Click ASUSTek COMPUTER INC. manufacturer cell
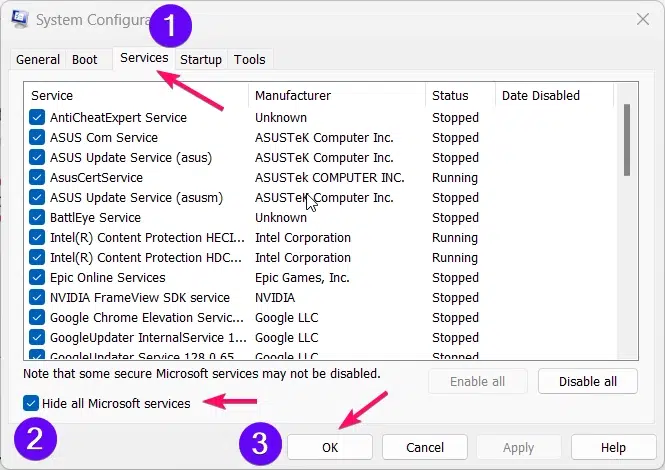665x470 pixels. point(330,177)
